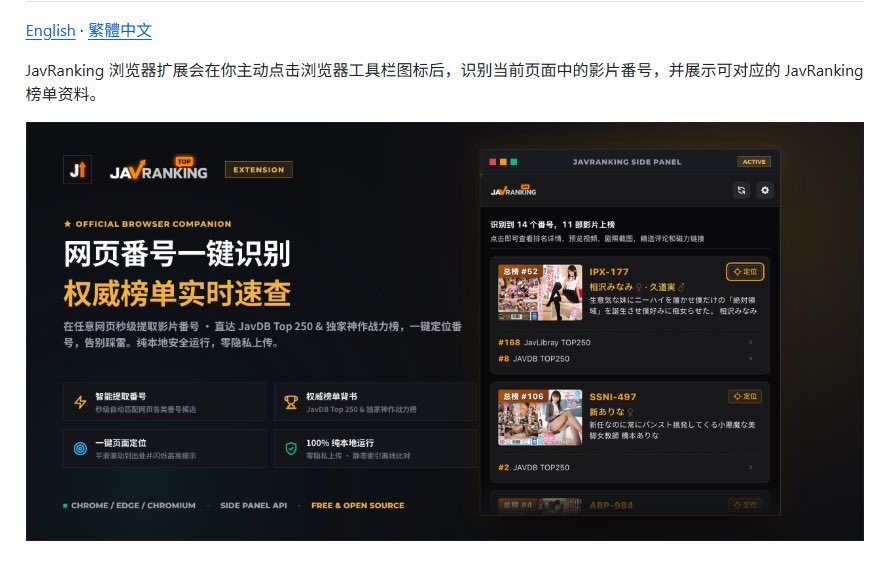
Task: Click the ACTIVE status badge
Action: [753, 162]
